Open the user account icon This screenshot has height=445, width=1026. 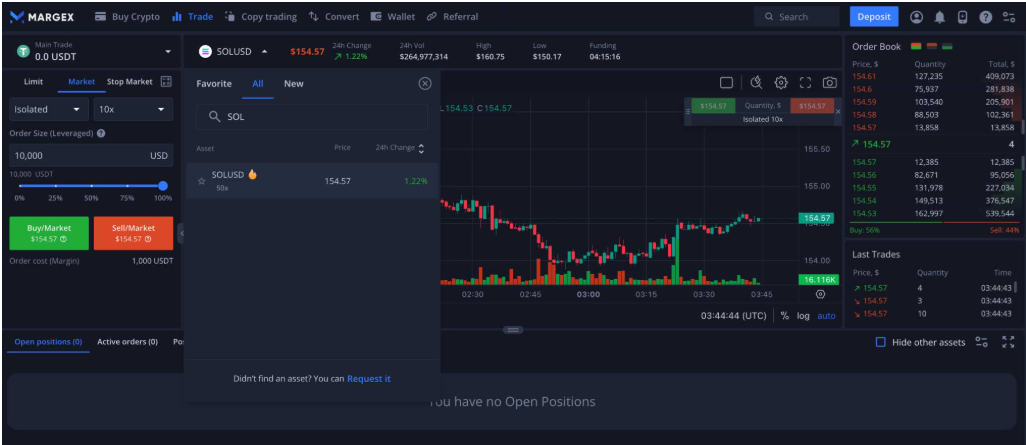[x=917, y=17]
